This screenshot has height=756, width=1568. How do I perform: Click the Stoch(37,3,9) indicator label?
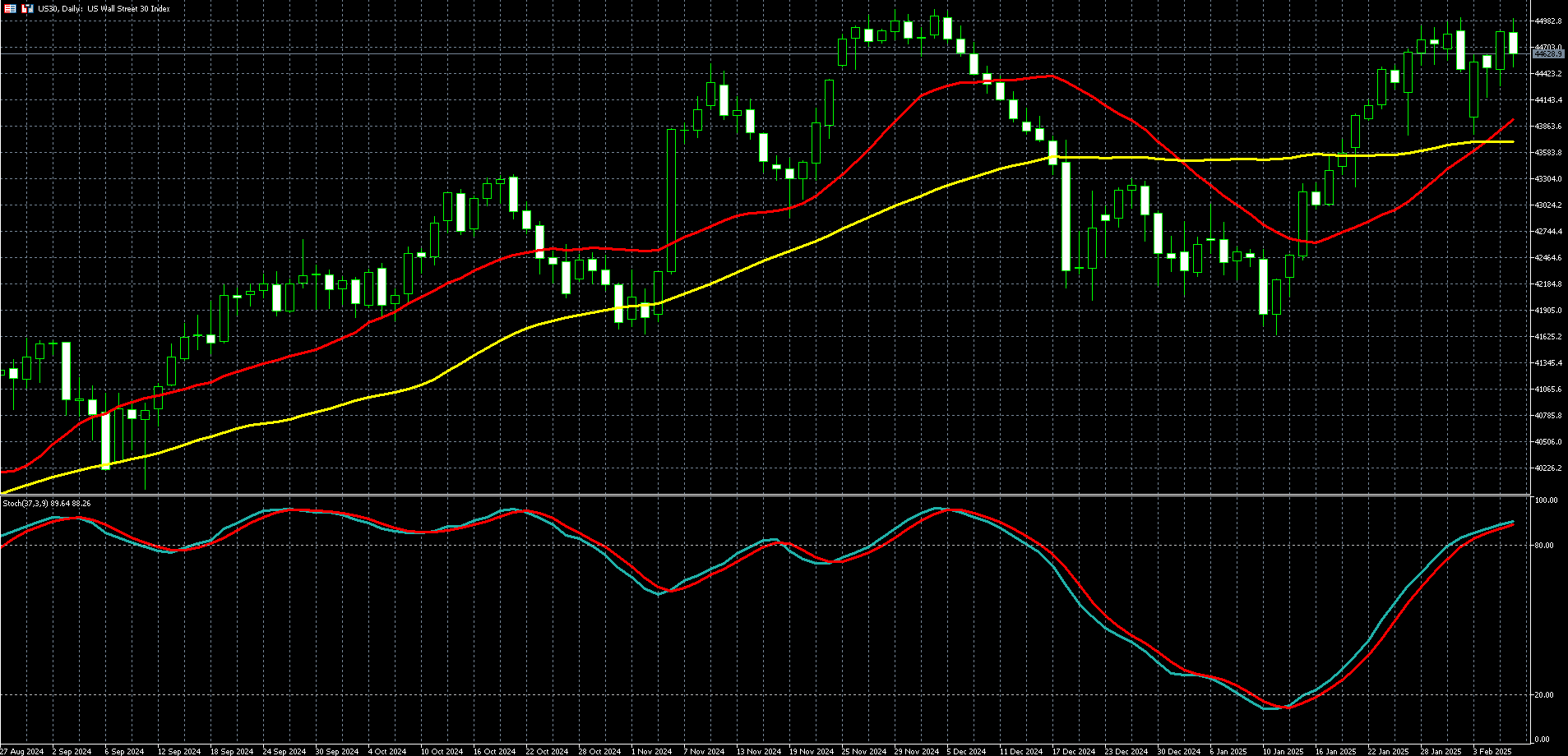pos(46,503)
